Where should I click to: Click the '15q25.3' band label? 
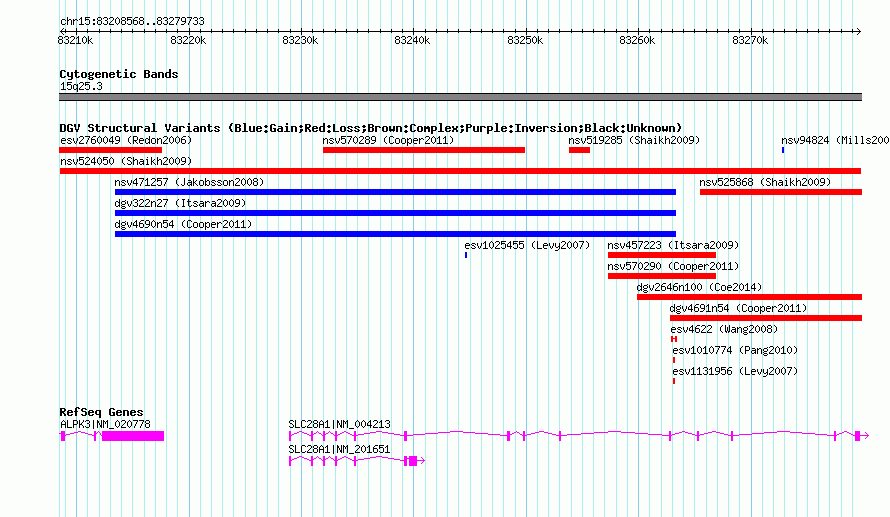(81, 86)
